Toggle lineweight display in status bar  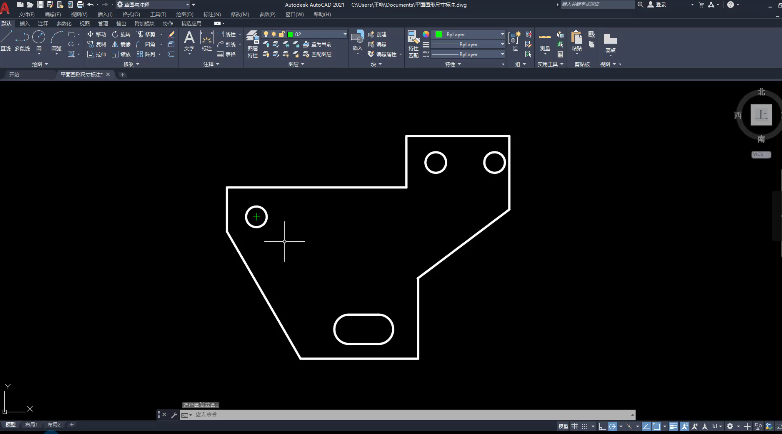point(673,427)
